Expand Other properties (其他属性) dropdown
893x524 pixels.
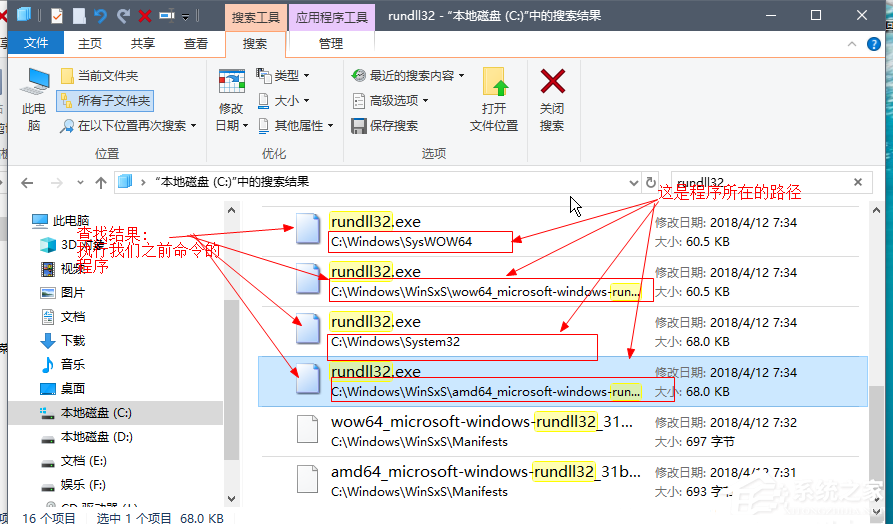[x=296, y=125]
